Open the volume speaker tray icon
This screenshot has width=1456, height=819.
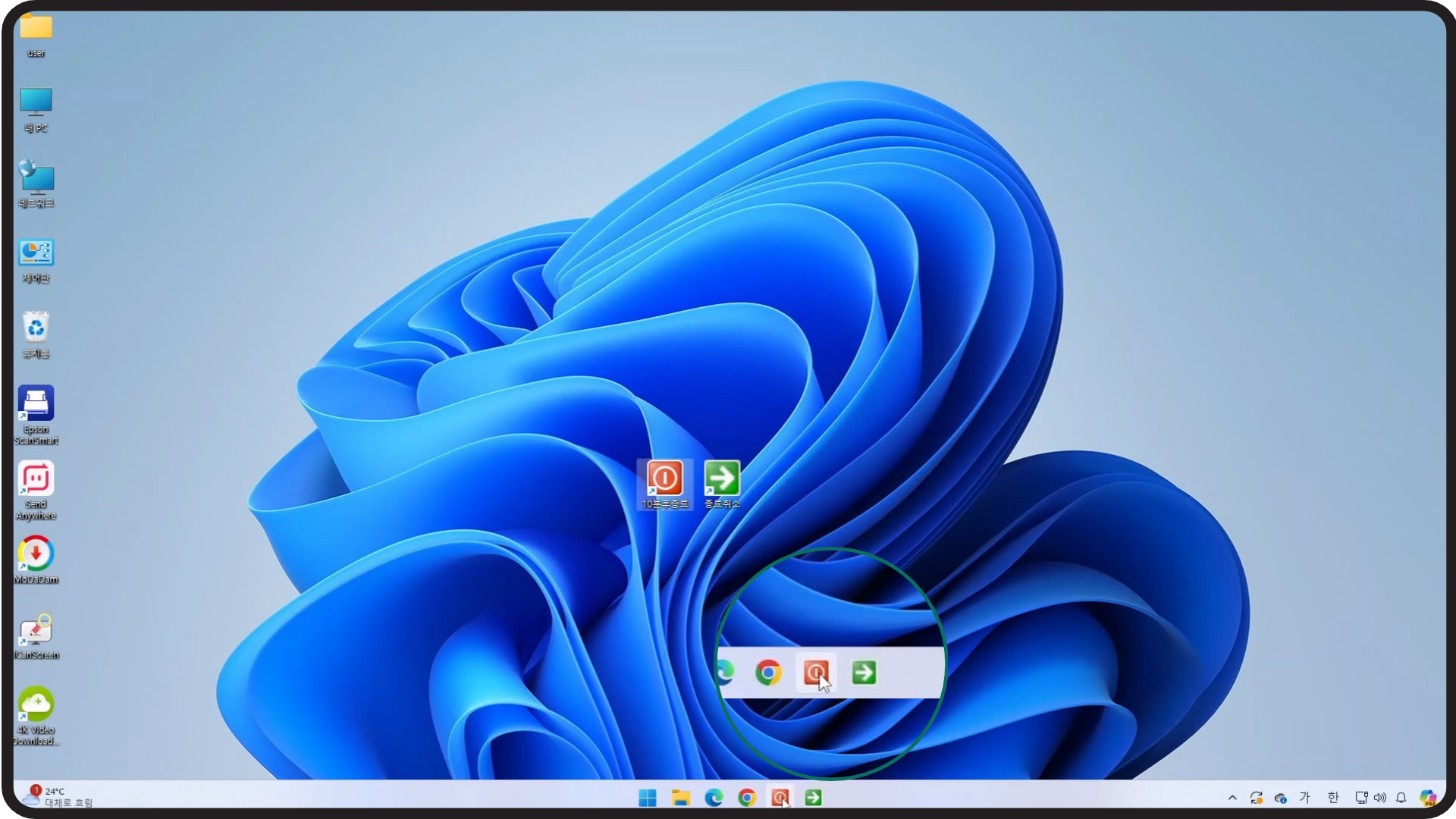click(x=1380, y=798)
